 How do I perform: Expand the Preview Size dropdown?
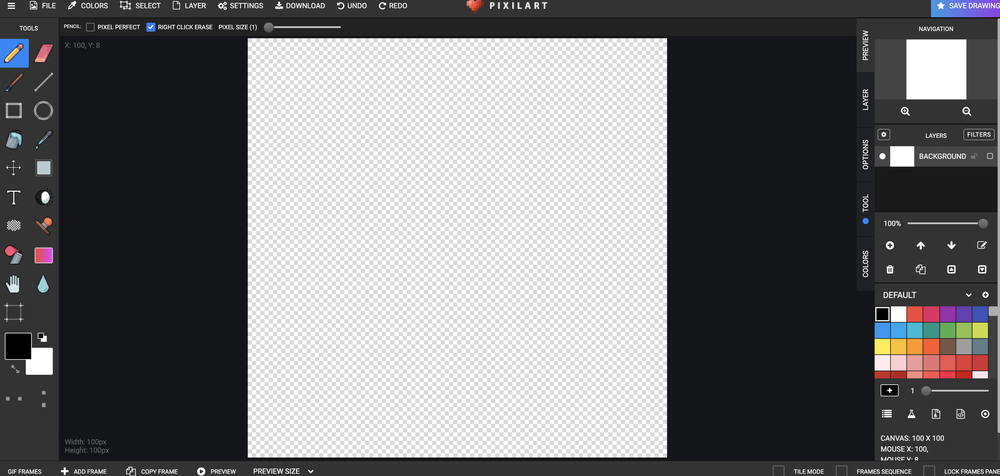coord(283,472)
